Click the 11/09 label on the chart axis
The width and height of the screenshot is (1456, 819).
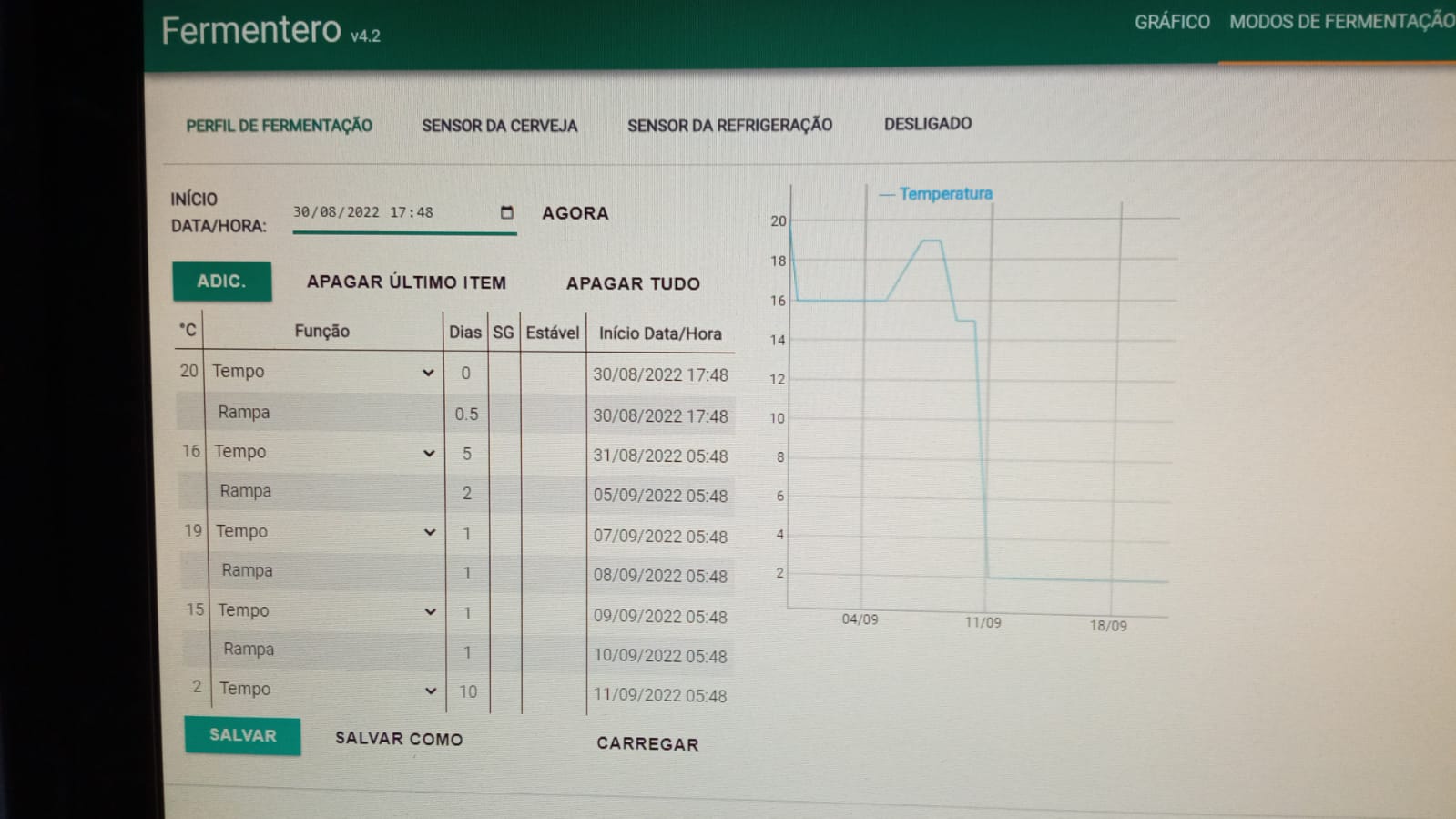tap(983, 623)
